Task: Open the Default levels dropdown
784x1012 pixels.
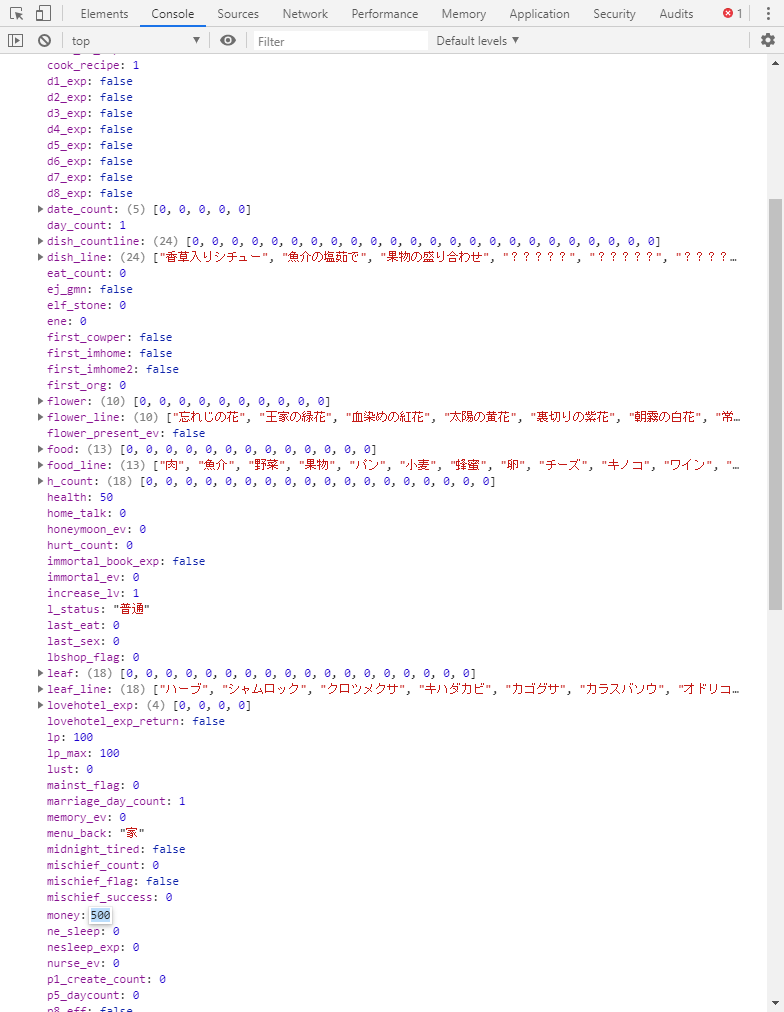Action: [x=478, y=41]
